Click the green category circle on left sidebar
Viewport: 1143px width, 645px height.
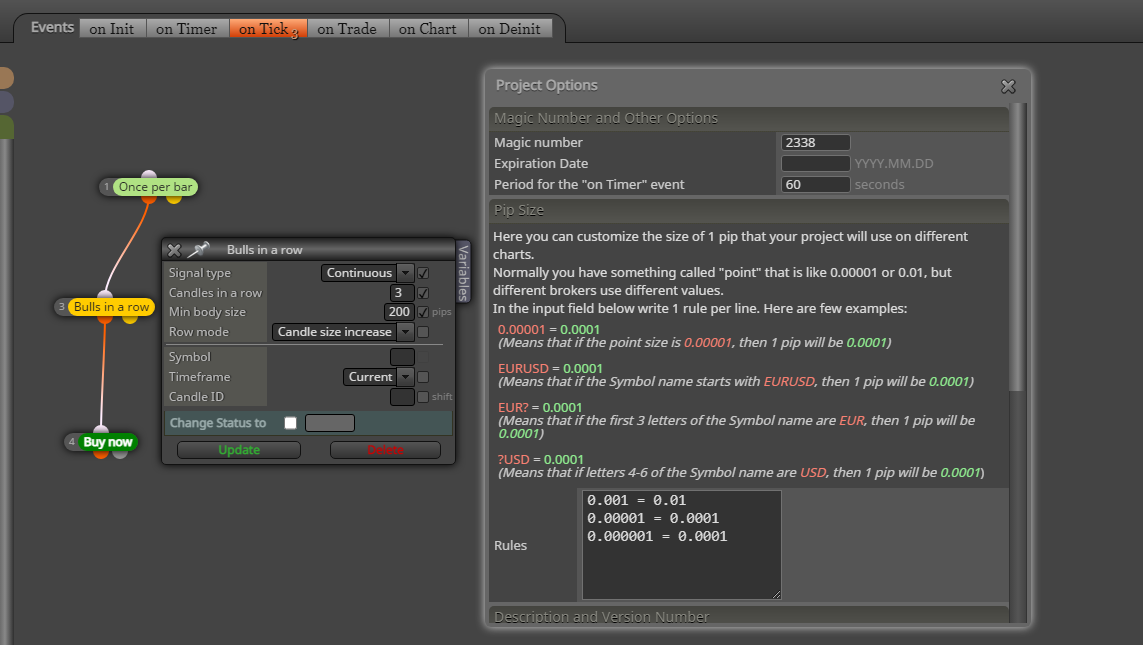pos(5,126)
